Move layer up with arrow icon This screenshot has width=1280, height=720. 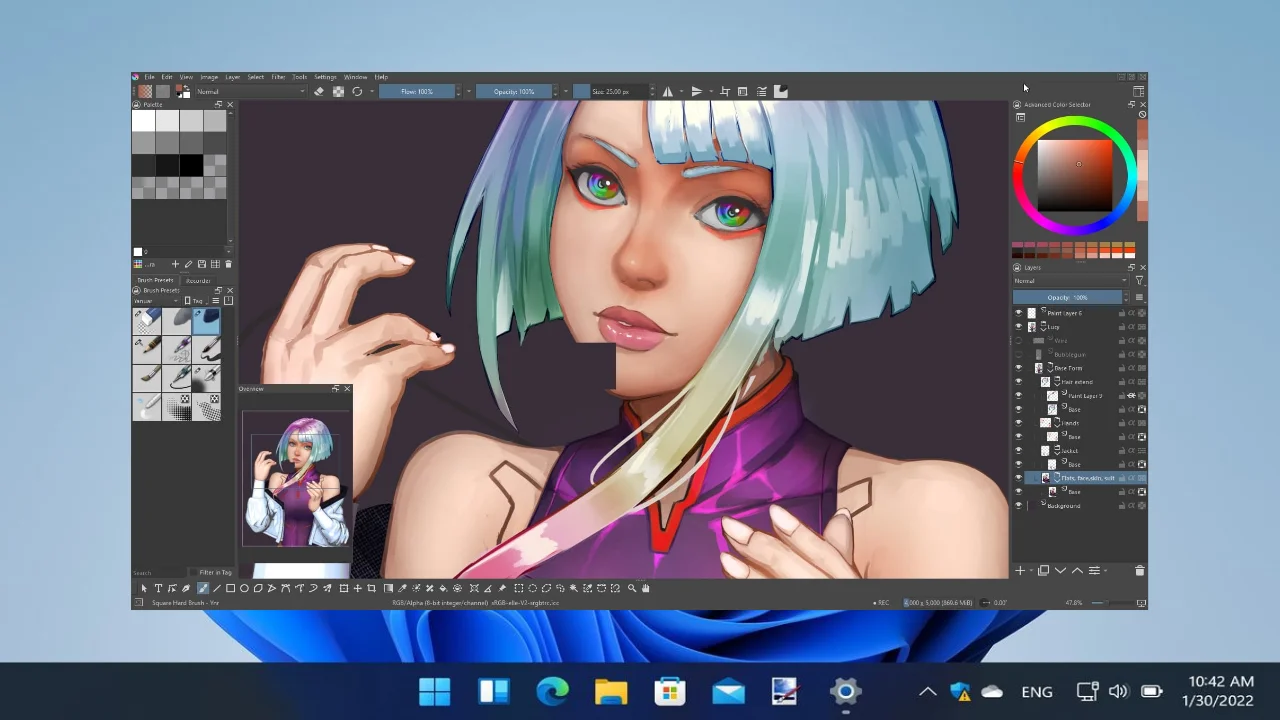1077,570
